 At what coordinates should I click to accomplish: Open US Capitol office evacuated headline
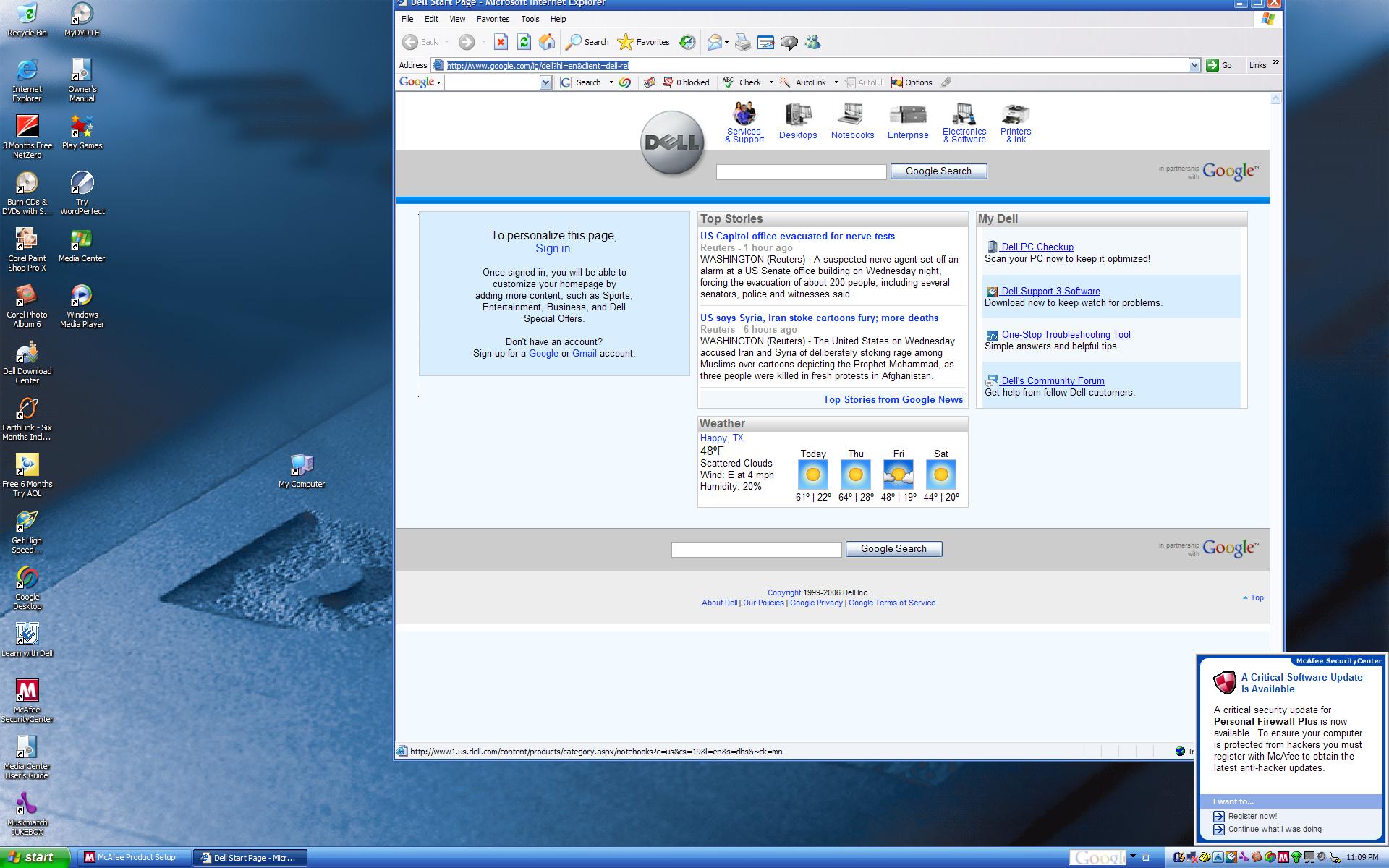click(x=797, y=237)
